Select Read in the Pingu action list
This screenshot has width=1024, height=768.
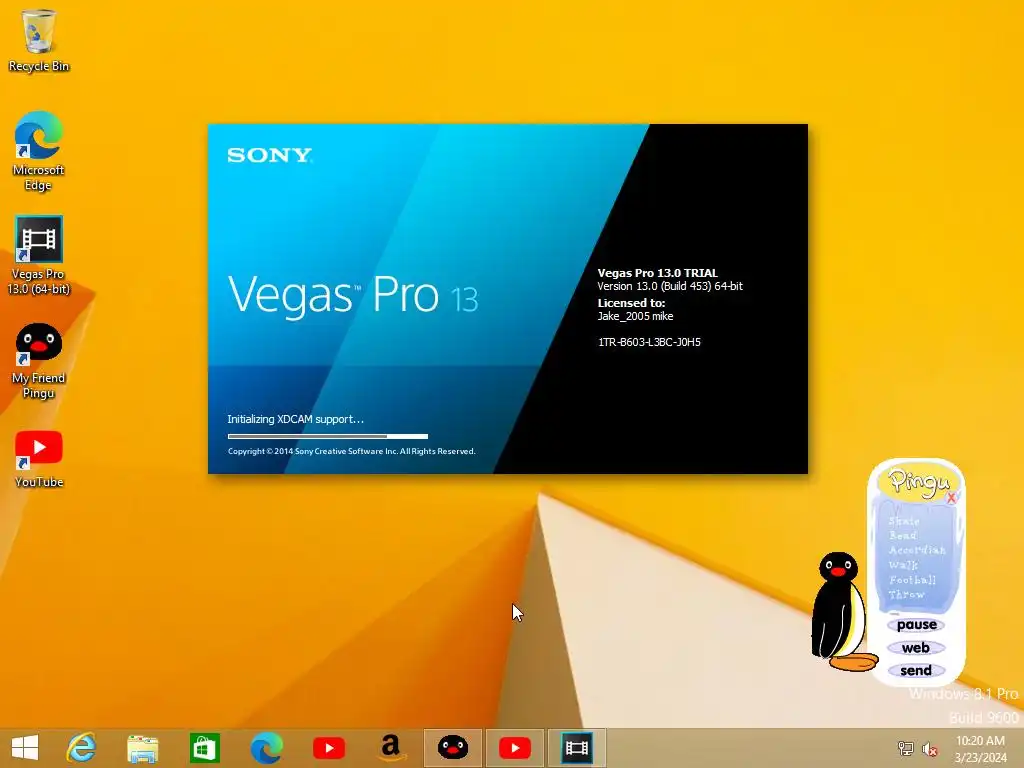tap(903, 535)
